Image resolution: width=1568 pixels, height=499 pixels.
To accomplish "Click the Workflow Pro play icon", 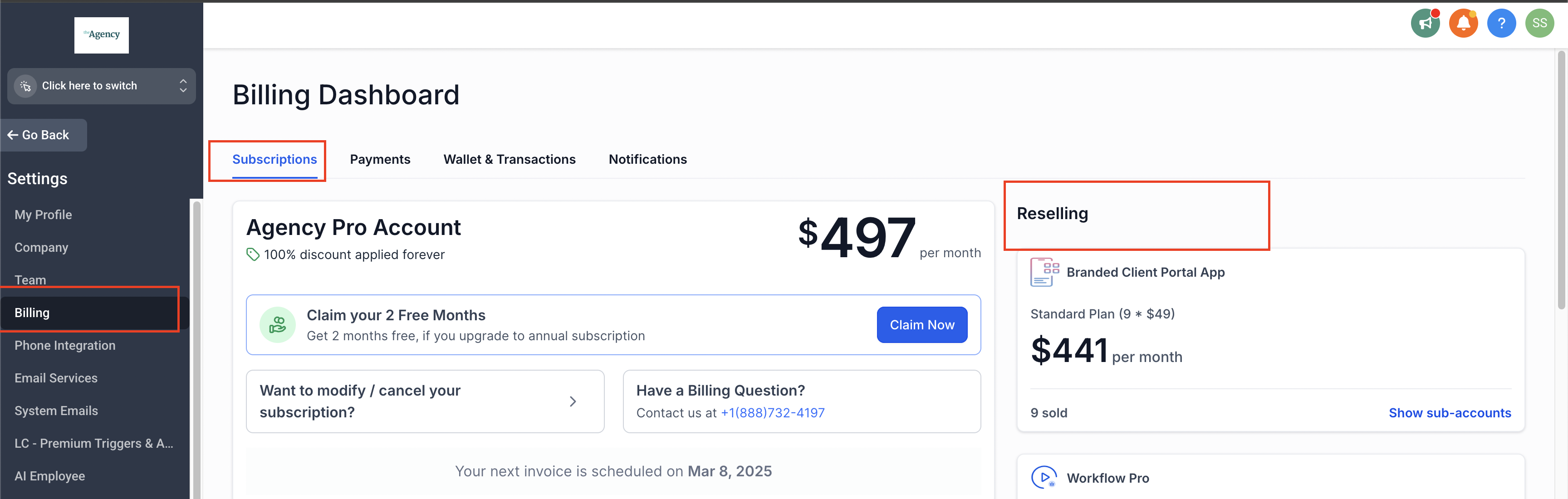I will [1044, 478].
